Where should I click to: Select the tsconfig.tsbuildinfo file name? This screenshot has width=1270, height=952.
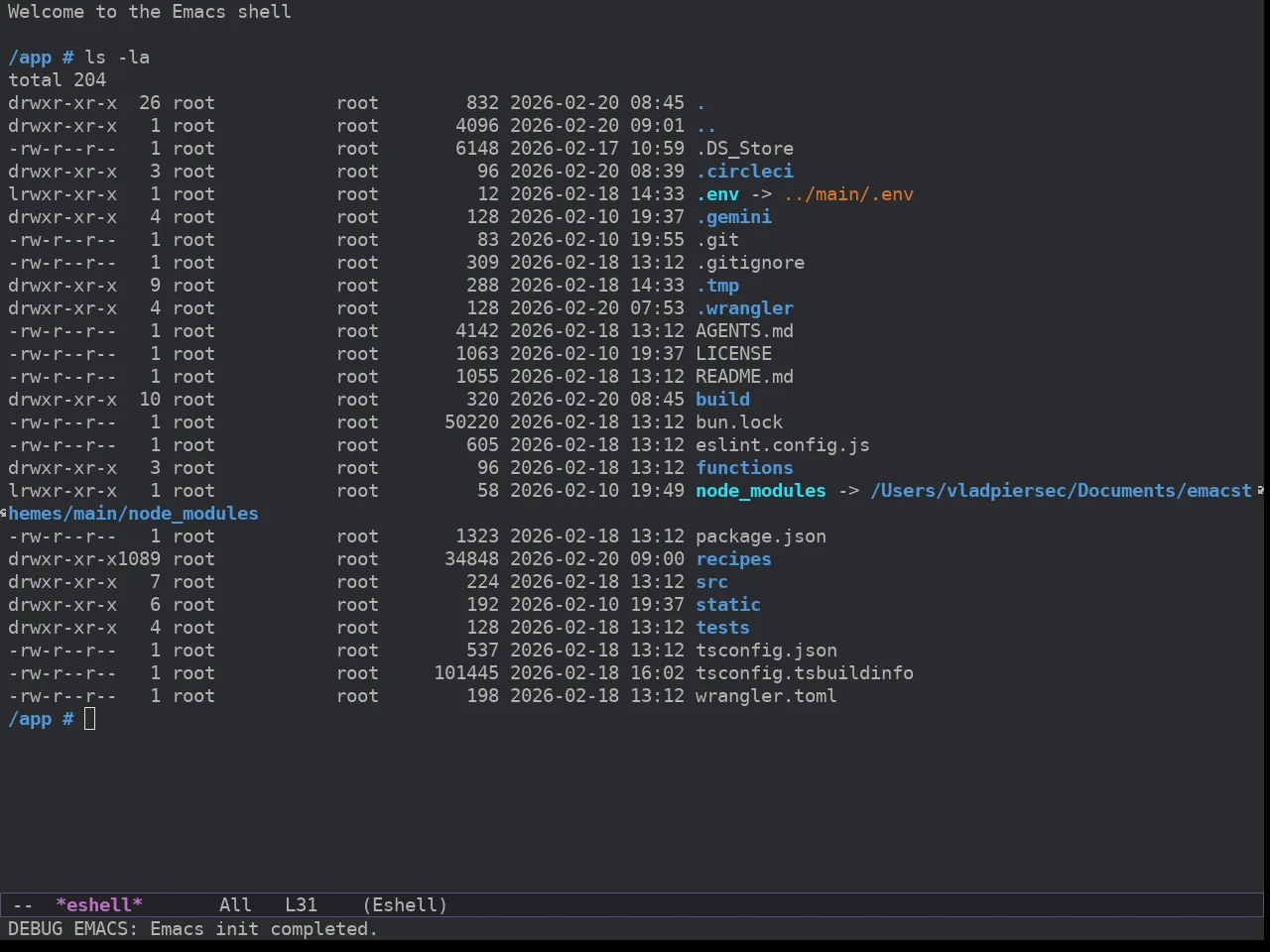(x=805, y=673)
